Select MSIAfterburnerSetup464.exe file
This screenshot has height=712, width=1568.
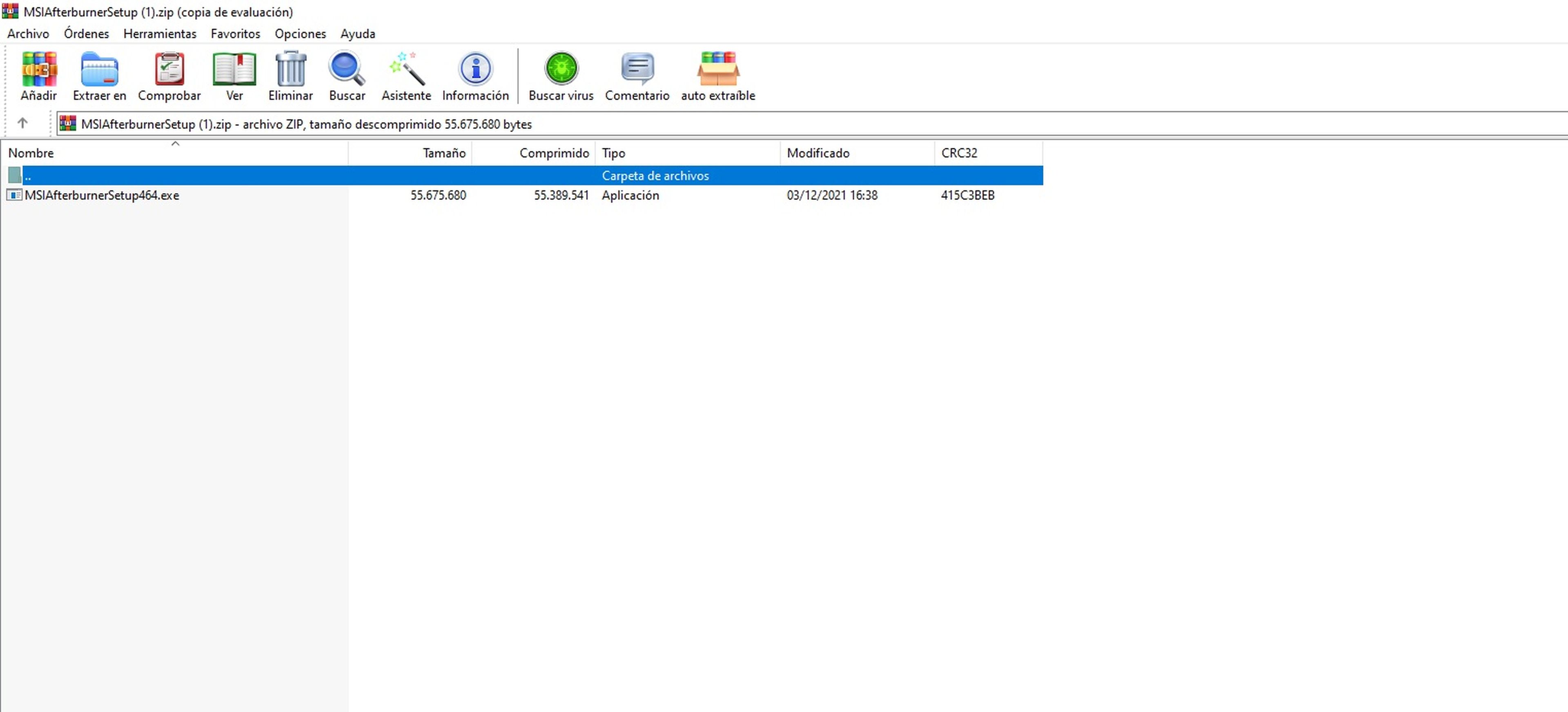[102, 195]
